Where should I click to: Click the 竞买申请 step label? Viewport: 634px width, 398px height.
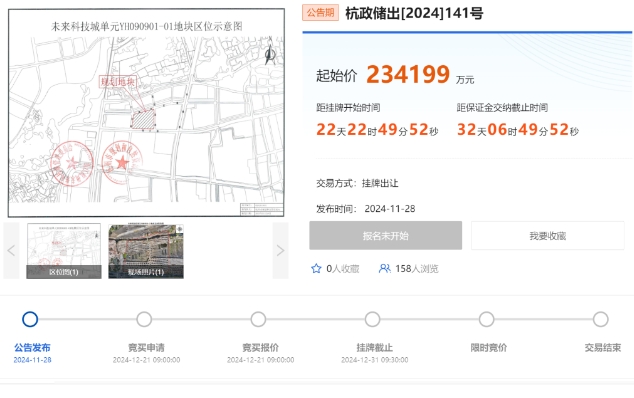(146, 347)
